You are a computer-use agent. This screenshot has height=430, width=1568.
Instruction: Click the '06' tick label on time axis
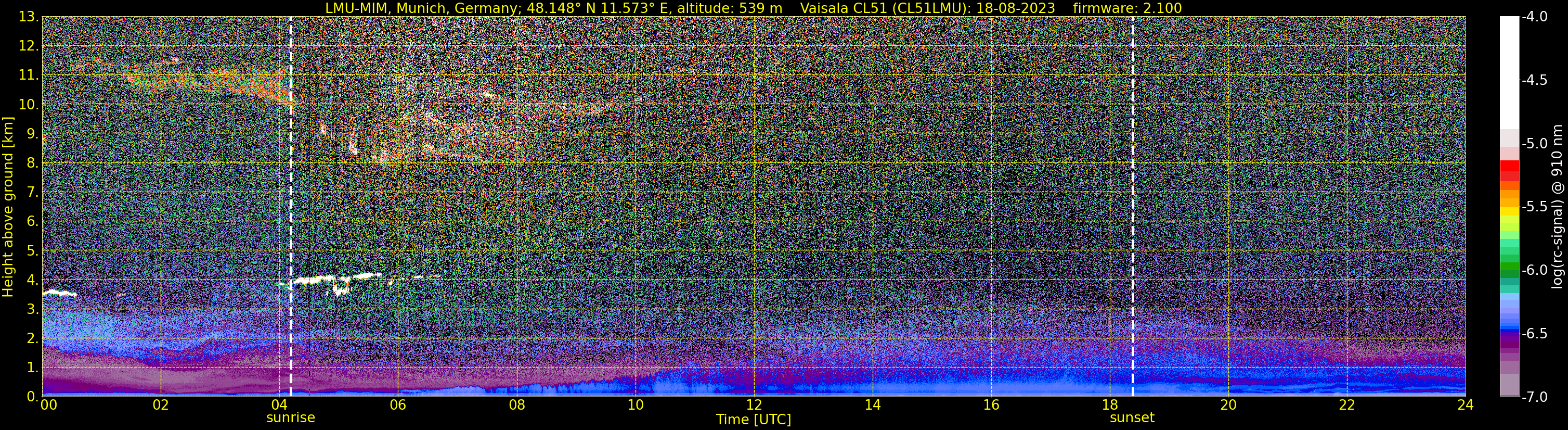(397, 405)
